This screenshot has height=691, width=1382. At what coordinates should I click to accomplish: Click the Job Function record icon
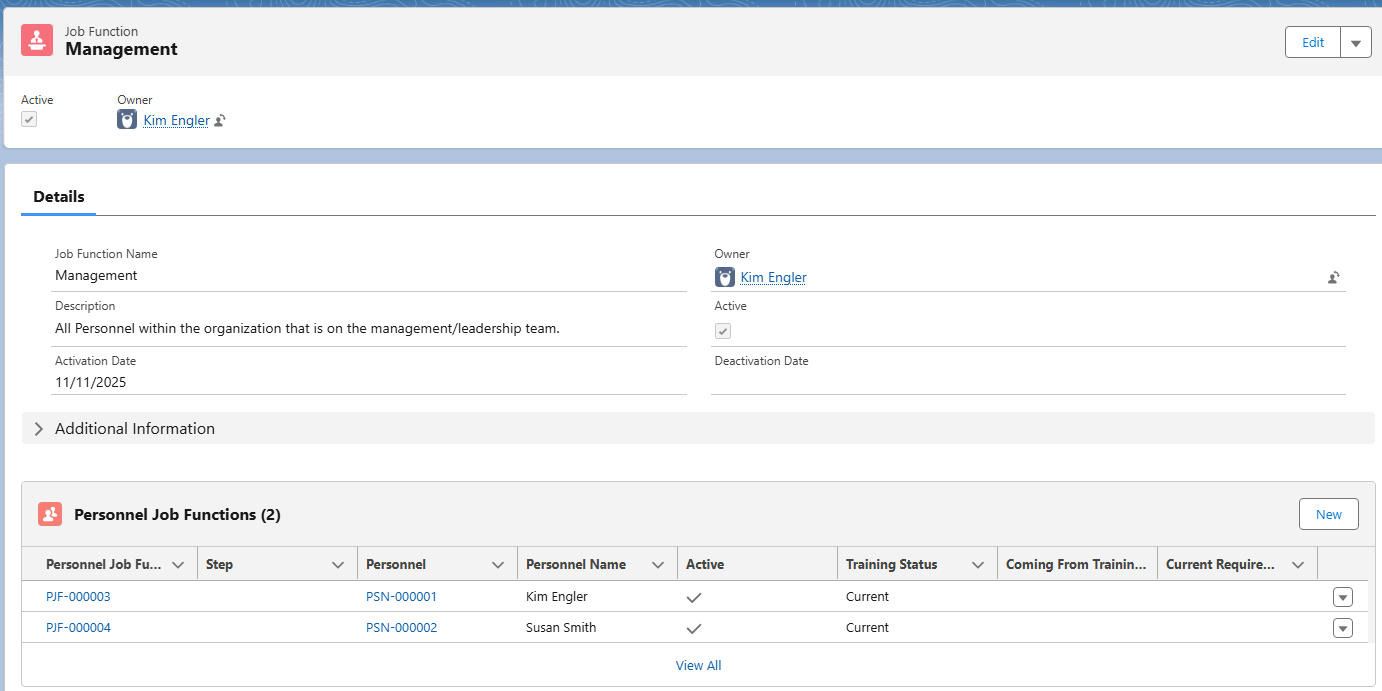click(37, 40)
